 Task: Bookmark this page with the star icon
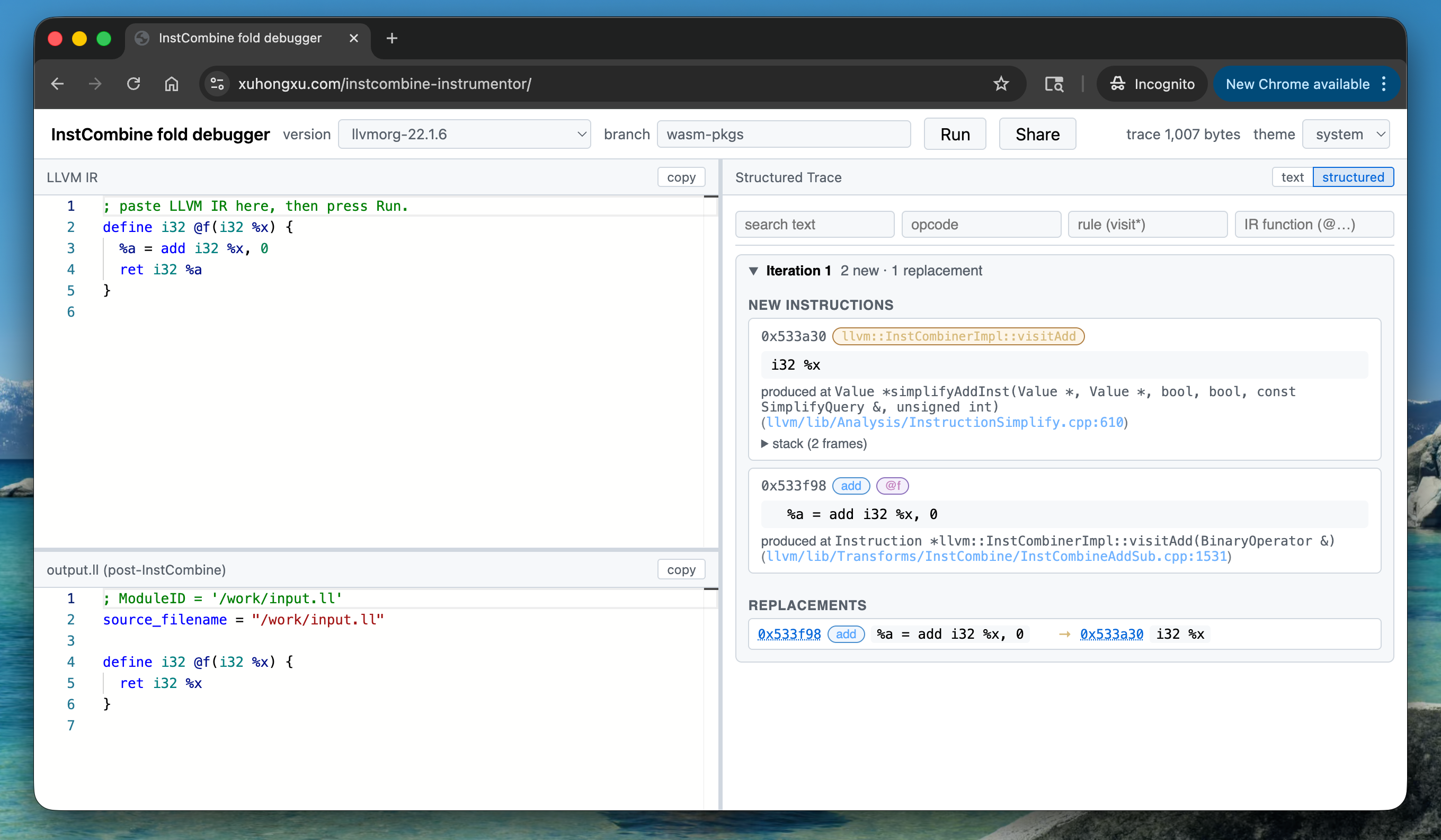click(x=1001, y=84)
